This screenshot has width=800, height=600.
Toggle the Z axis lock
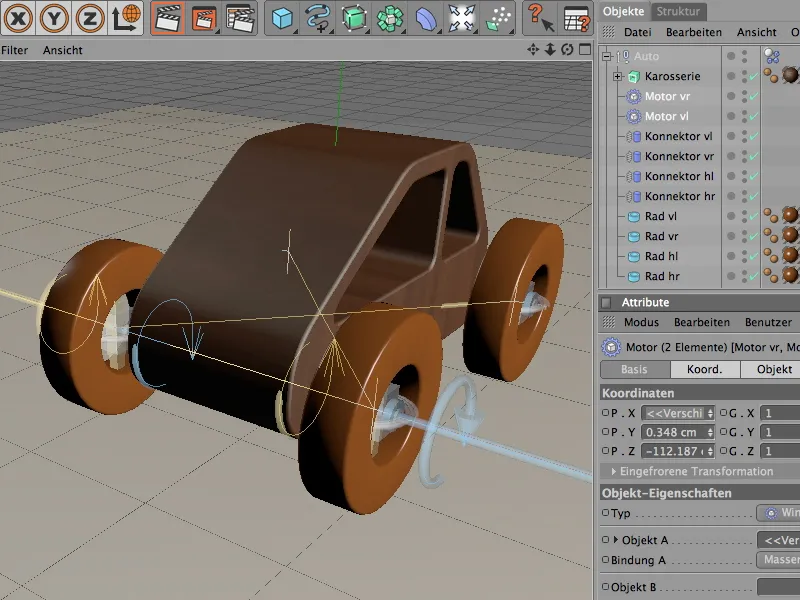click(91, 18)
